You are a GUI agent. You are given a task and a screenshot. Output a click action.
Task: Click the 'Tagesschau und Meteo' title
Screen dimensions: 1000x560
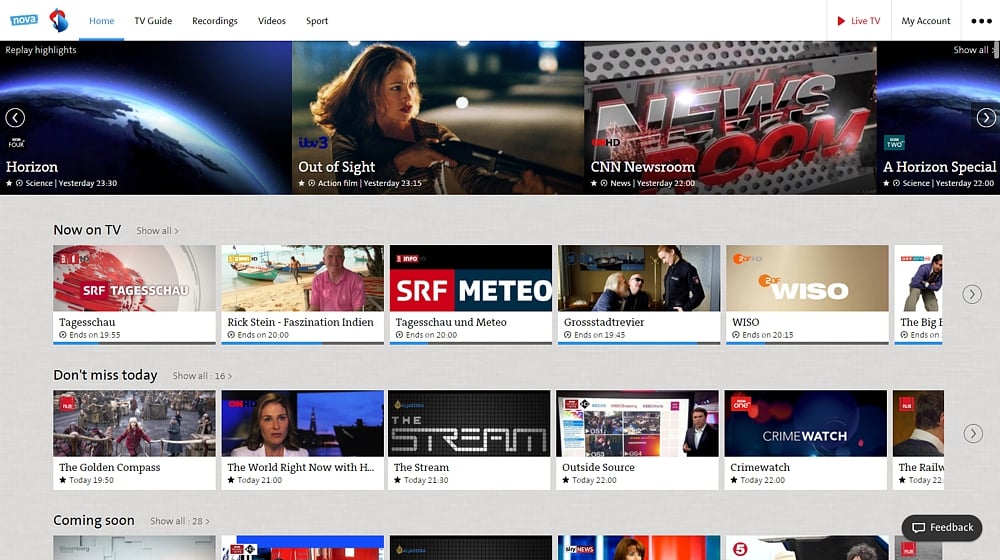tap(451, 322)
